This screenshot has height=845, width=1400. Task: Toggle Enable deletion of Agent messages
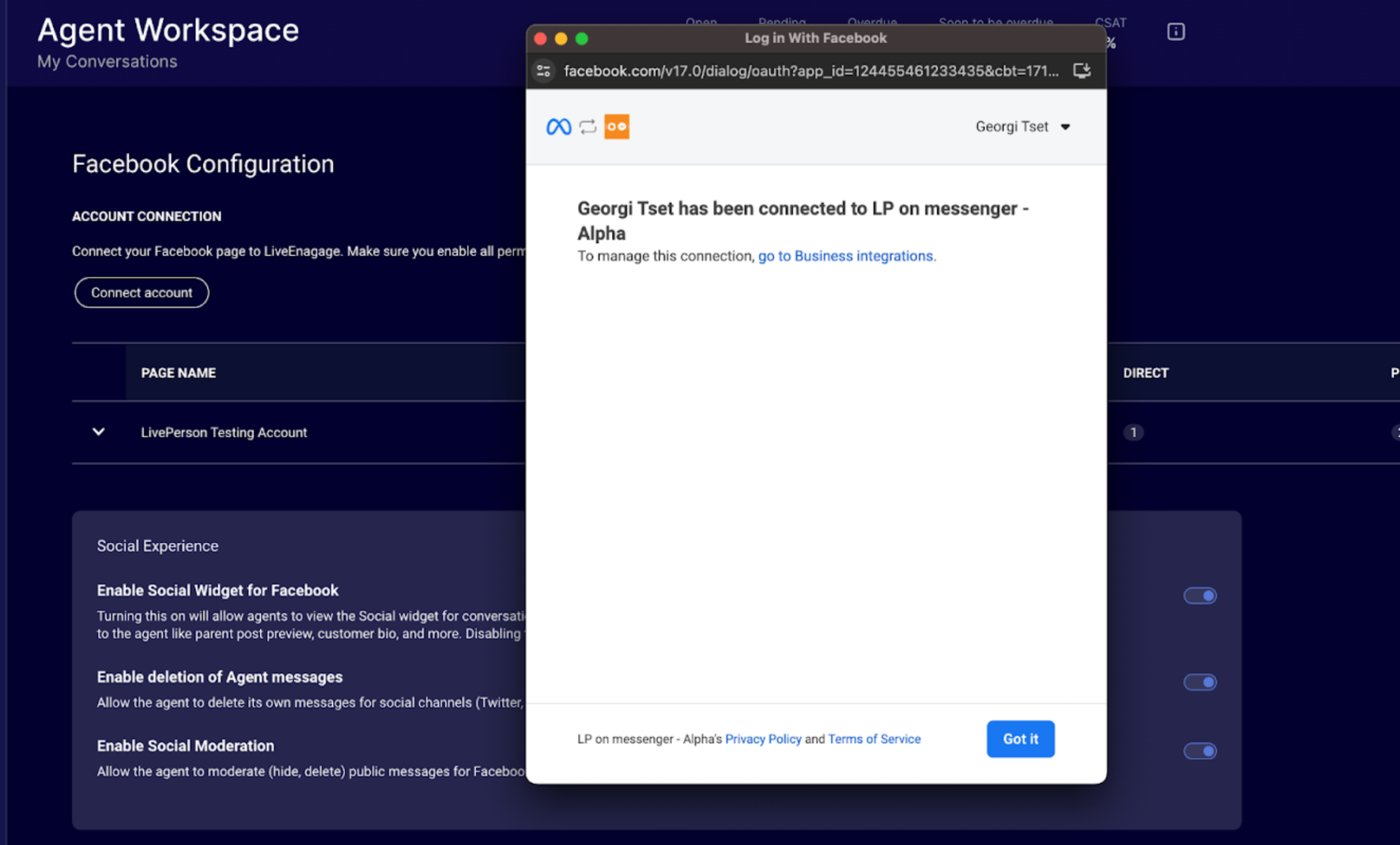tap(1199, 682)
